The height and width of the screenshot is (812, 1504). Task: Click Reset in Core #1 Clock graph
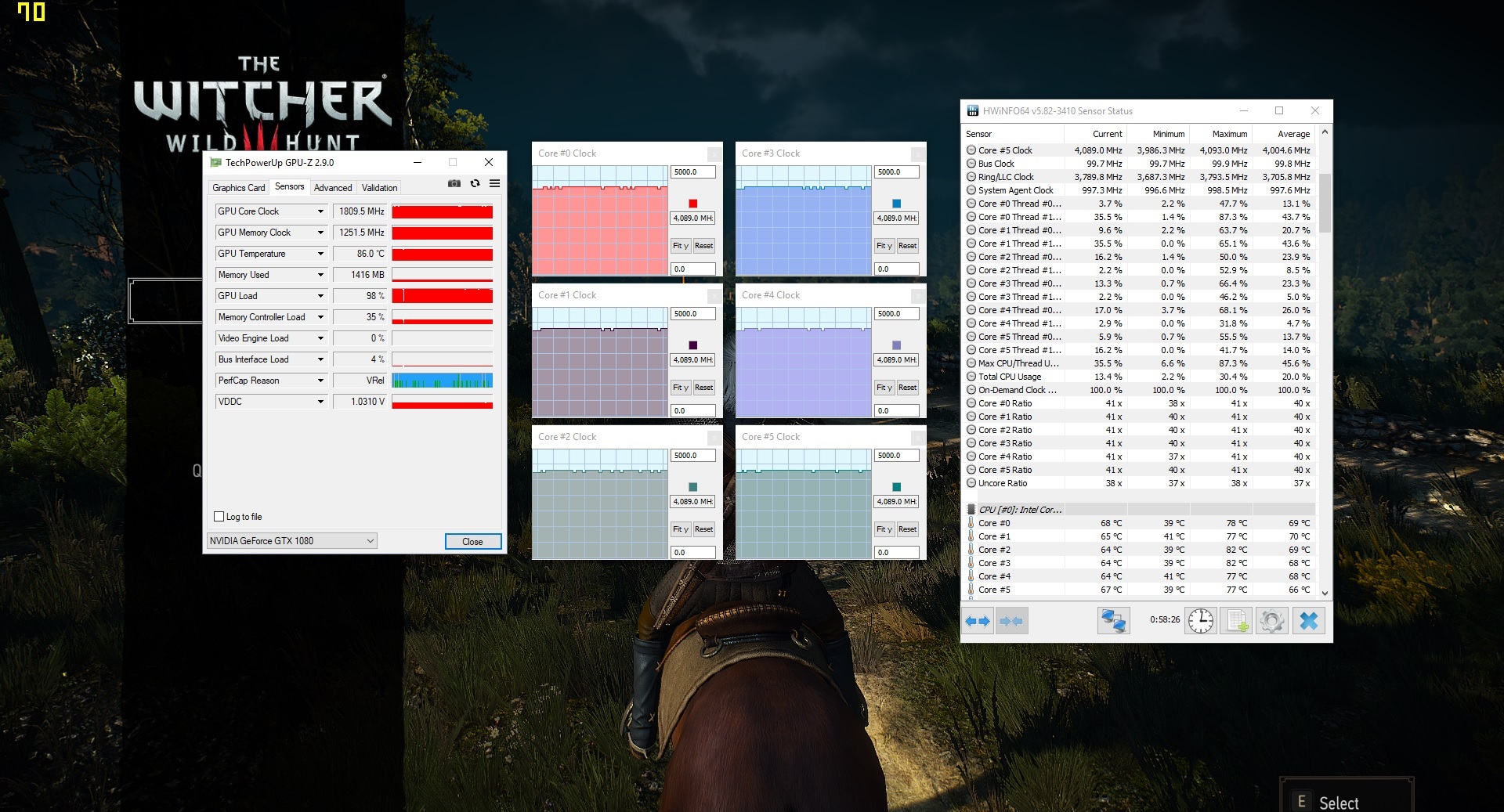click(703, 388)
